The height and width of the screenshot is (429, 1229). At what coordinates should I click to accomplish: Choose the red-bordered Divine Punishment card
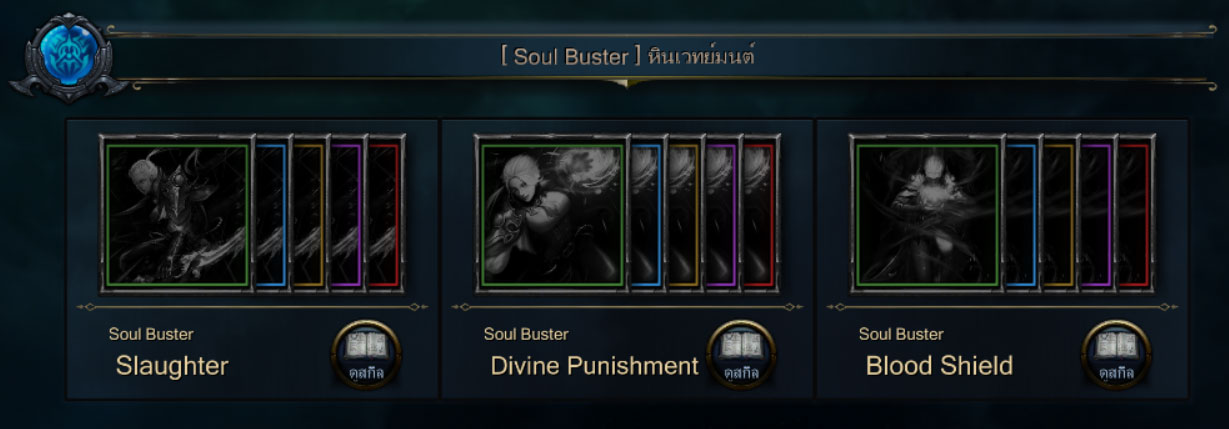pyautogui.click(x=759, y=214)
